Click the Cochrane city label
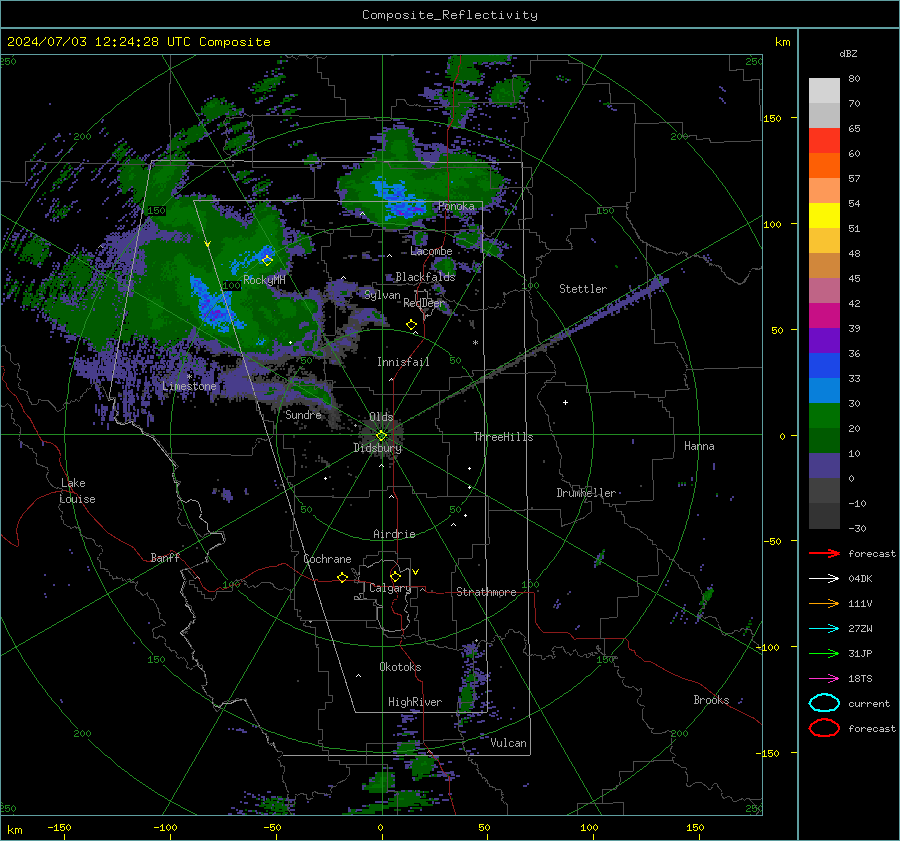 pos(327,559)
